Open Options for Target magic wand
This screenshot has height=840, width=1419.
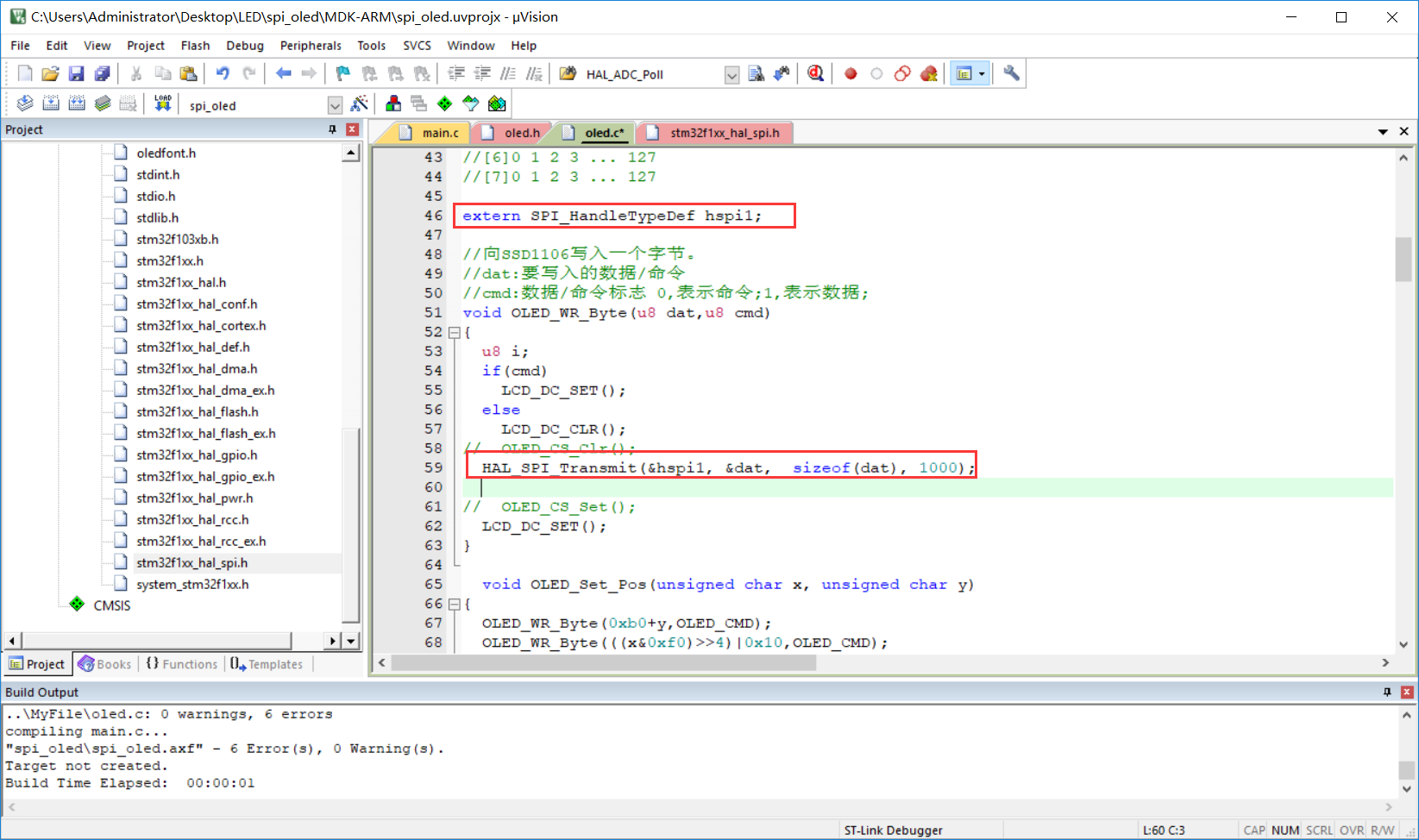click(360, 104)
